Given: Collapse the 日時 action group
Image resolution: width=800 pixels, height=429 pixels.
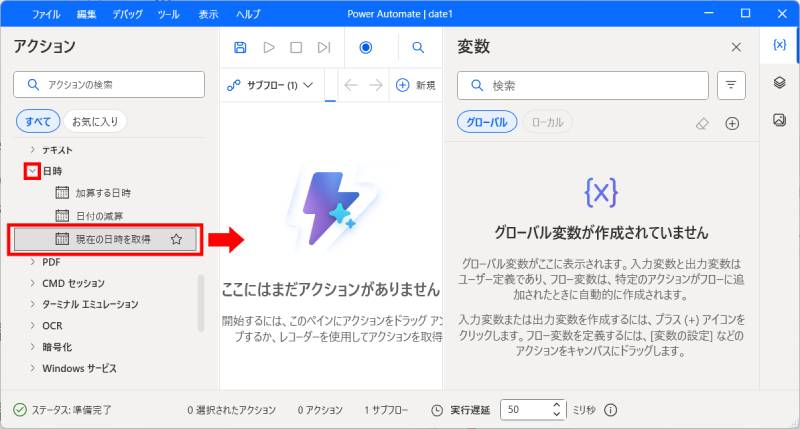Looking at the screenshot, I should (x=32, y=171).
